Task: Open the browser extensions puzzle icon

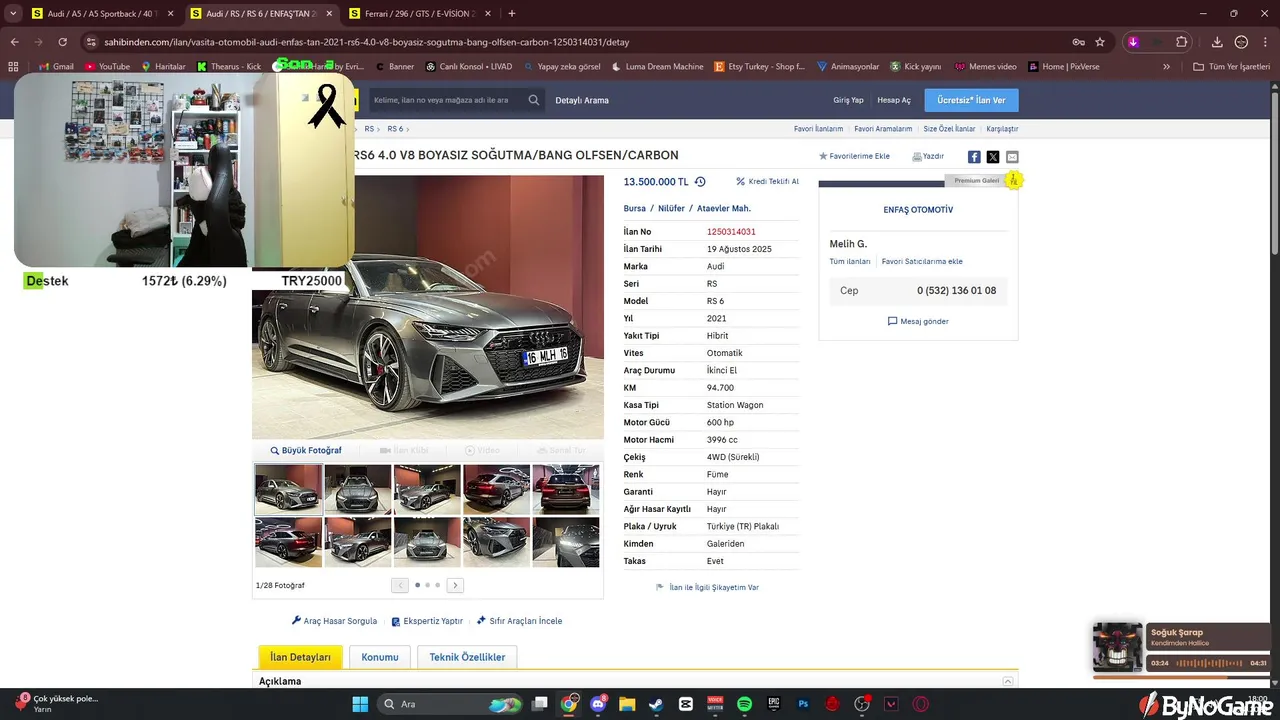Action: pyautogui.click(x=1182, y=42)
